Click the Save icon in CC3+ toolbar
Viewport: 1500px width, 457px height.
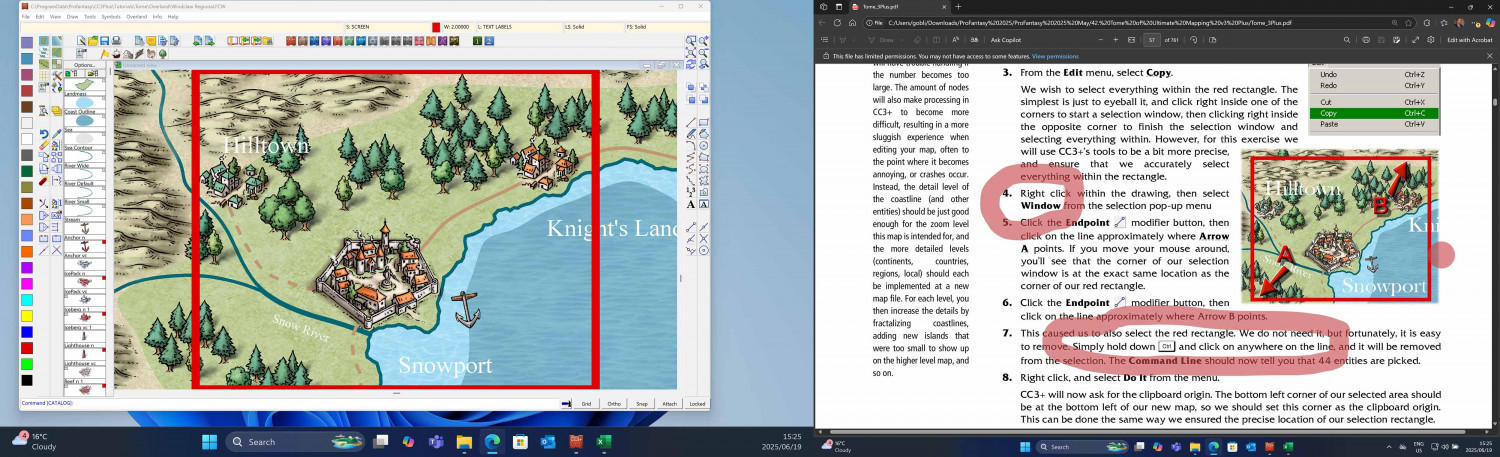point(104,41)
